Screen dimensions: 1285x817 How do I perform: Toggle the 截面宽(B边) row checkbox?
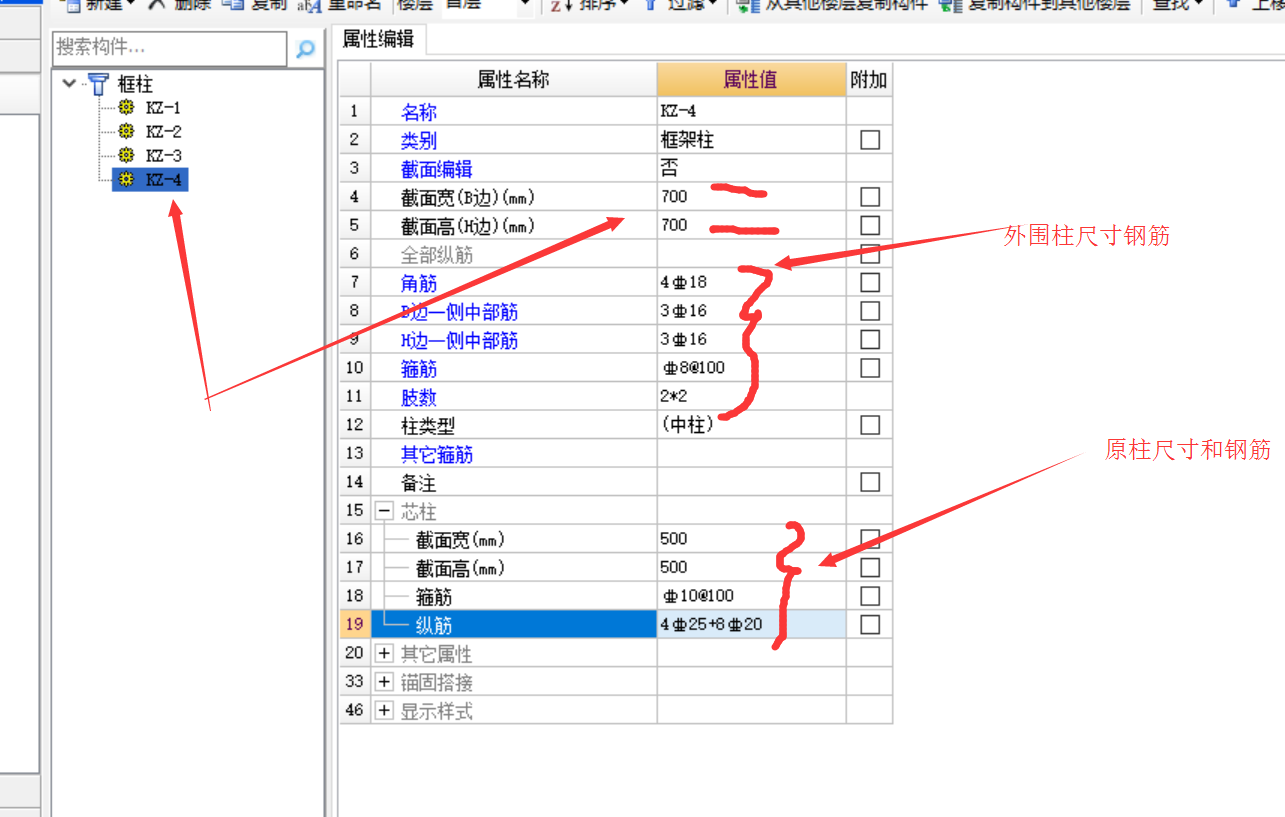pyautogui.click(x=870, y=197)
